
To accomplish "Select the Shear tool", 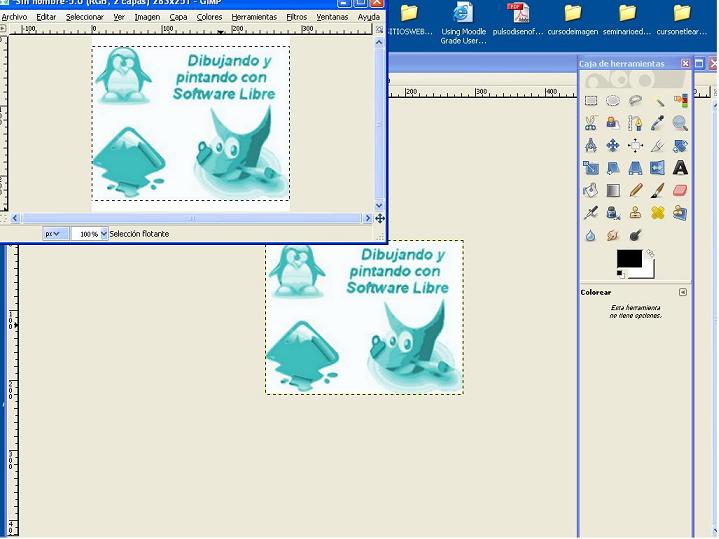I will point(613,168).
